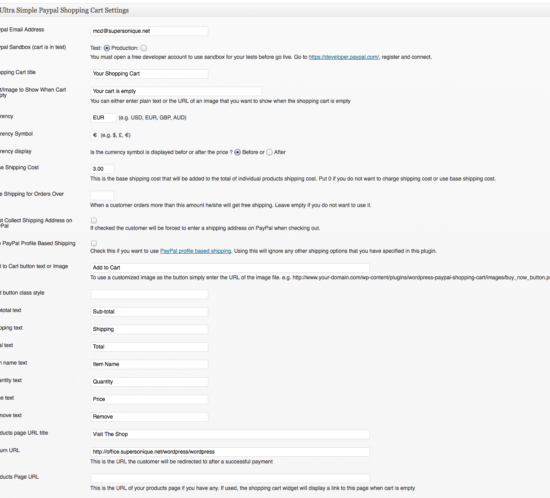Choose After for currency symbol display
Image resolution: width=550 pixels, height=498 pixels.
pyautogui.click(x=269, y=152)
